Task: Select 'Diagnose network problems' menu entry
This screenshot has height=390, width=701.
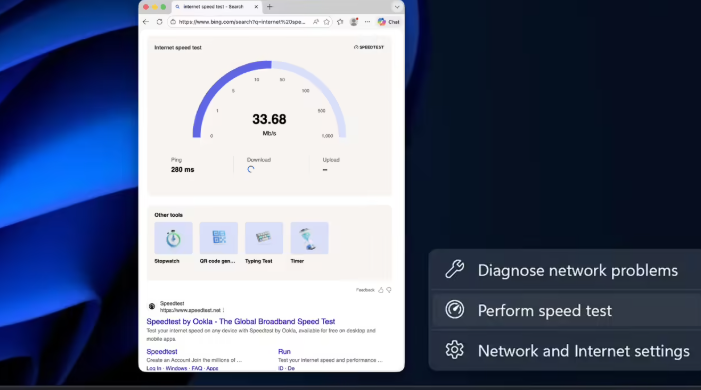Action: pyautogui.click(x=565, y=270)
